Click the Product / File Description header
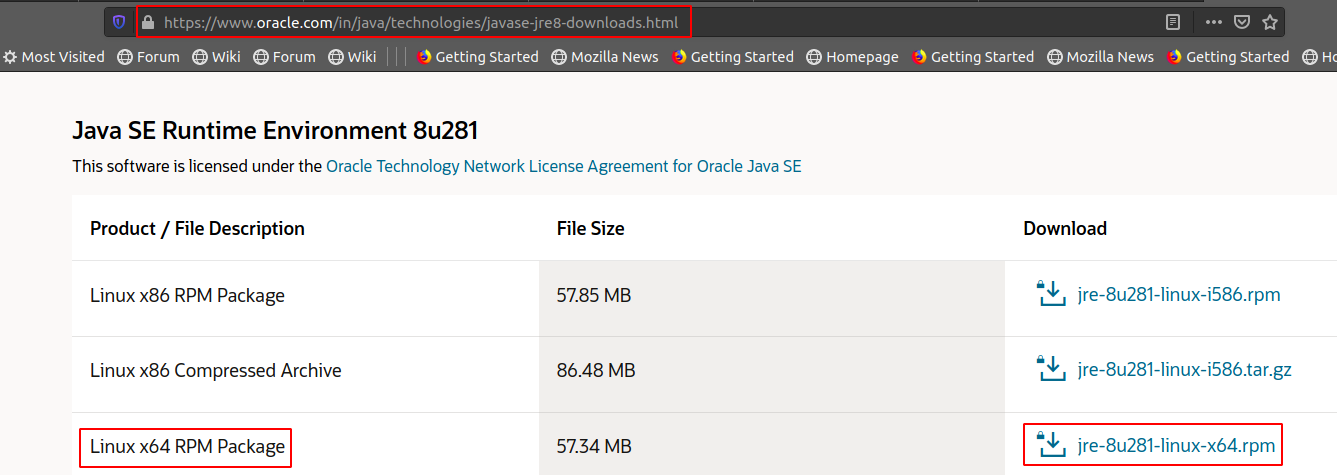The width and height of the screenshot is (1337, 475). pos(197,228)
